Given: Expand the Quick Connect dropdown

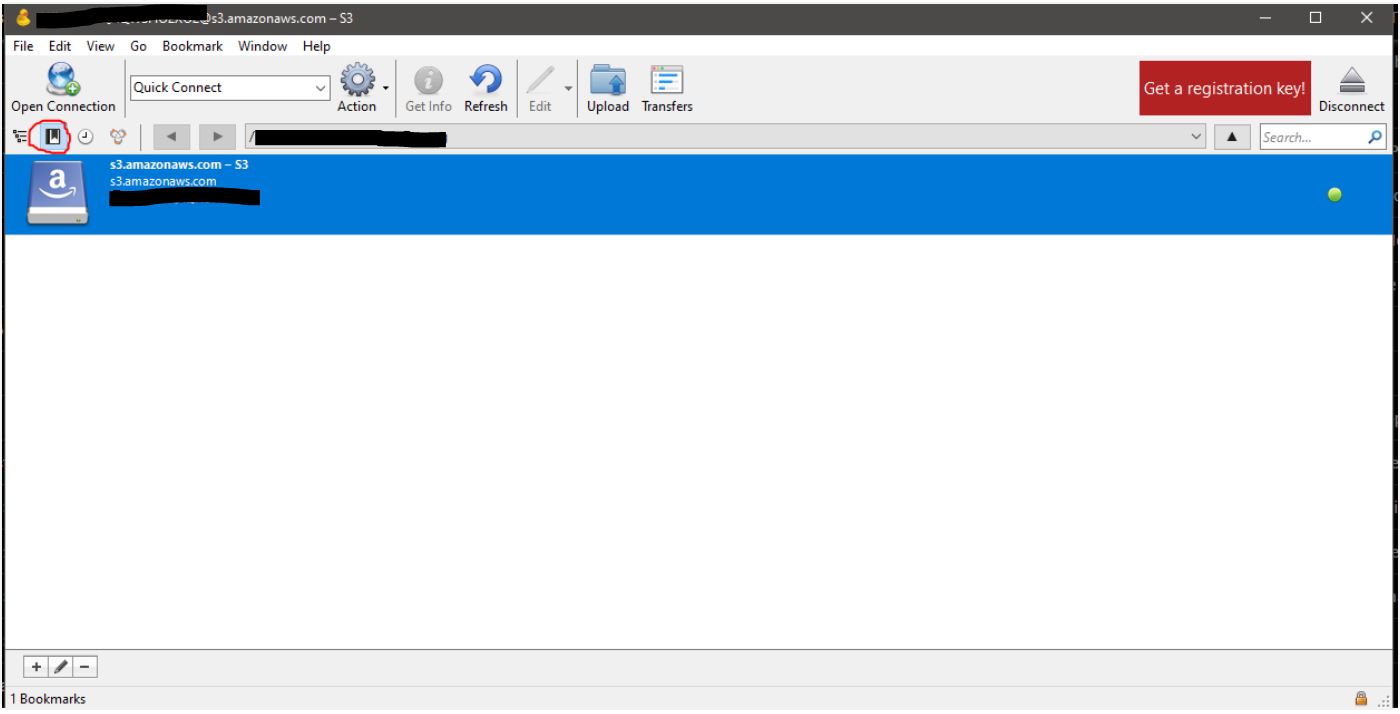Looking at the screenshot, I should coord(320,87).
